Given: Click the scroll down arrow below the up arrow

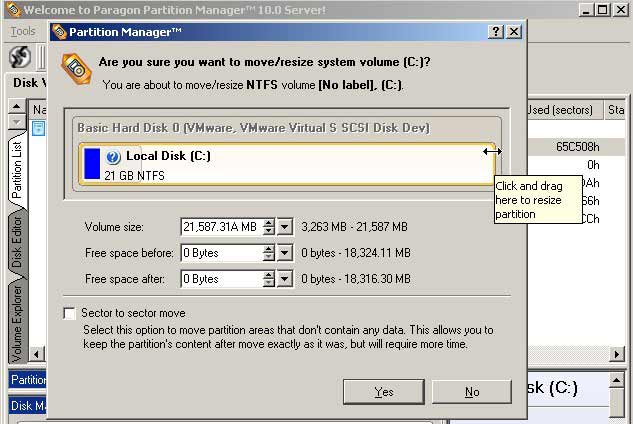Looking at the screenshot, I should 17,122.
